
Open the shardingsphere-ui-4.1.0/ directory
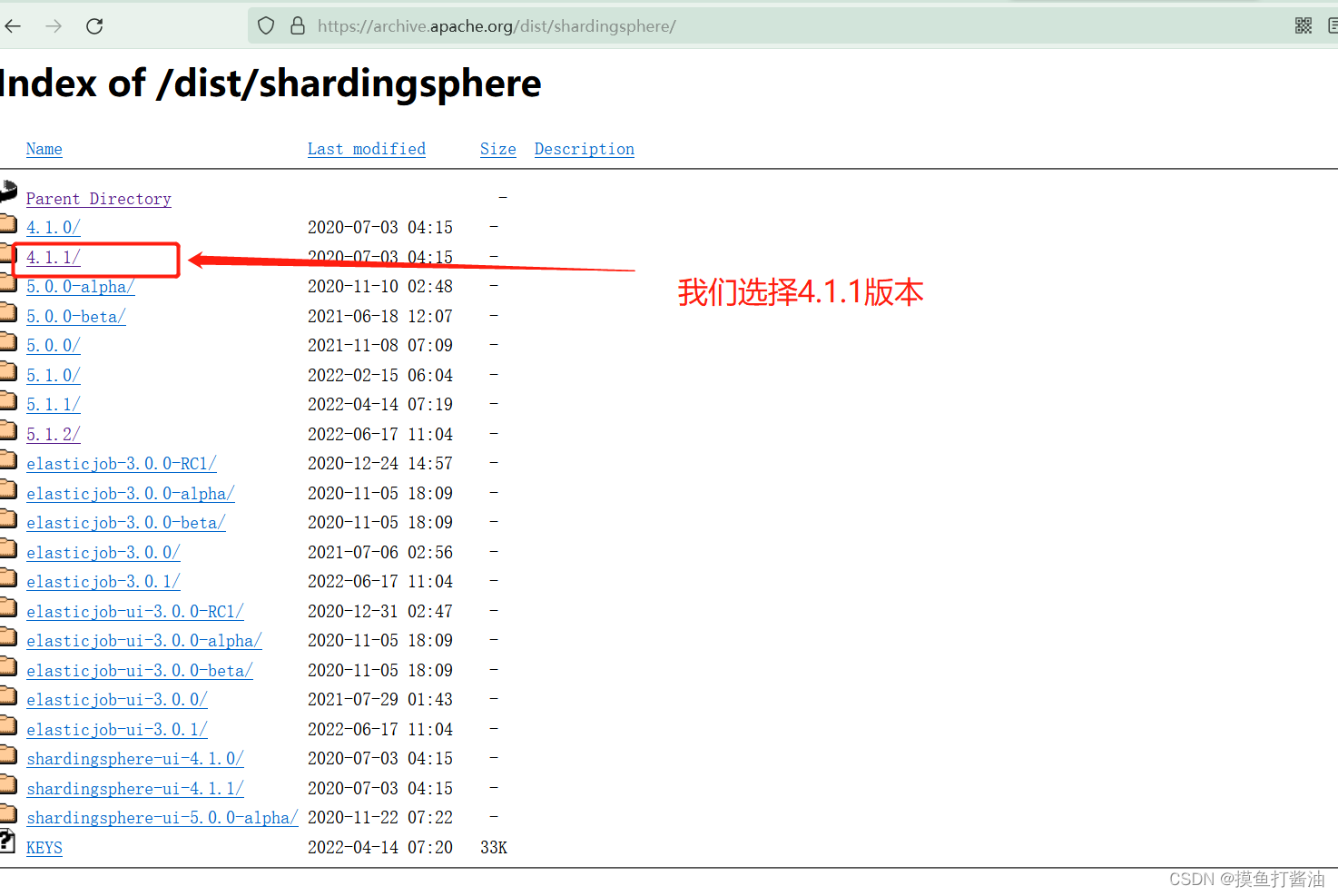click(x=135, y=759)
